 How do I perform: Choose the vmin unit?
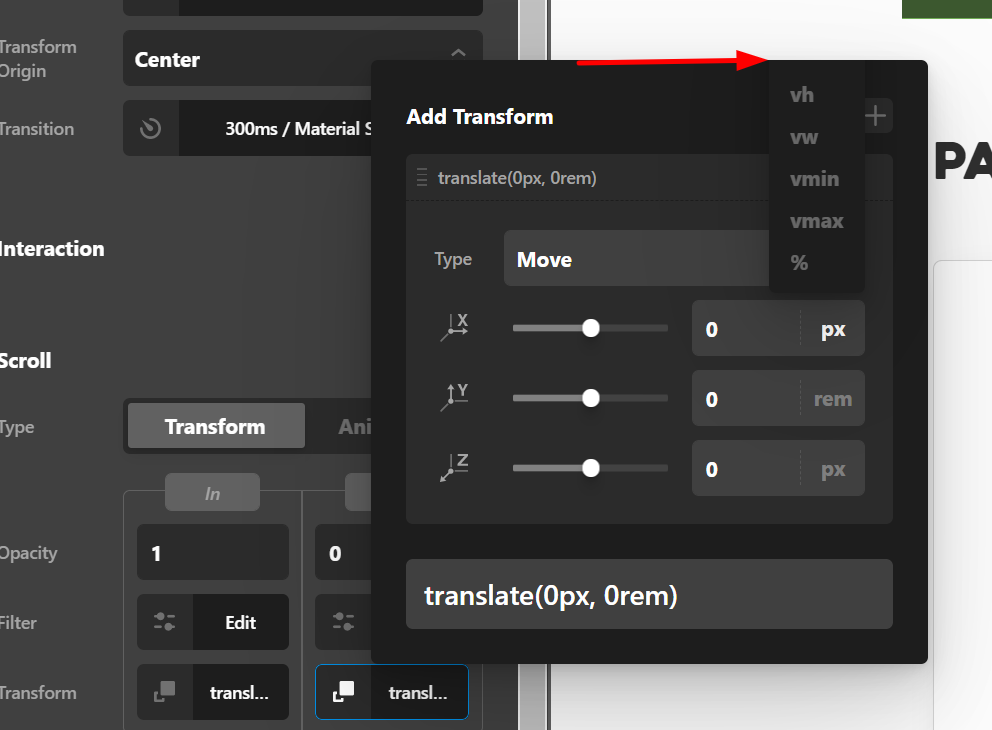(816, 179)
